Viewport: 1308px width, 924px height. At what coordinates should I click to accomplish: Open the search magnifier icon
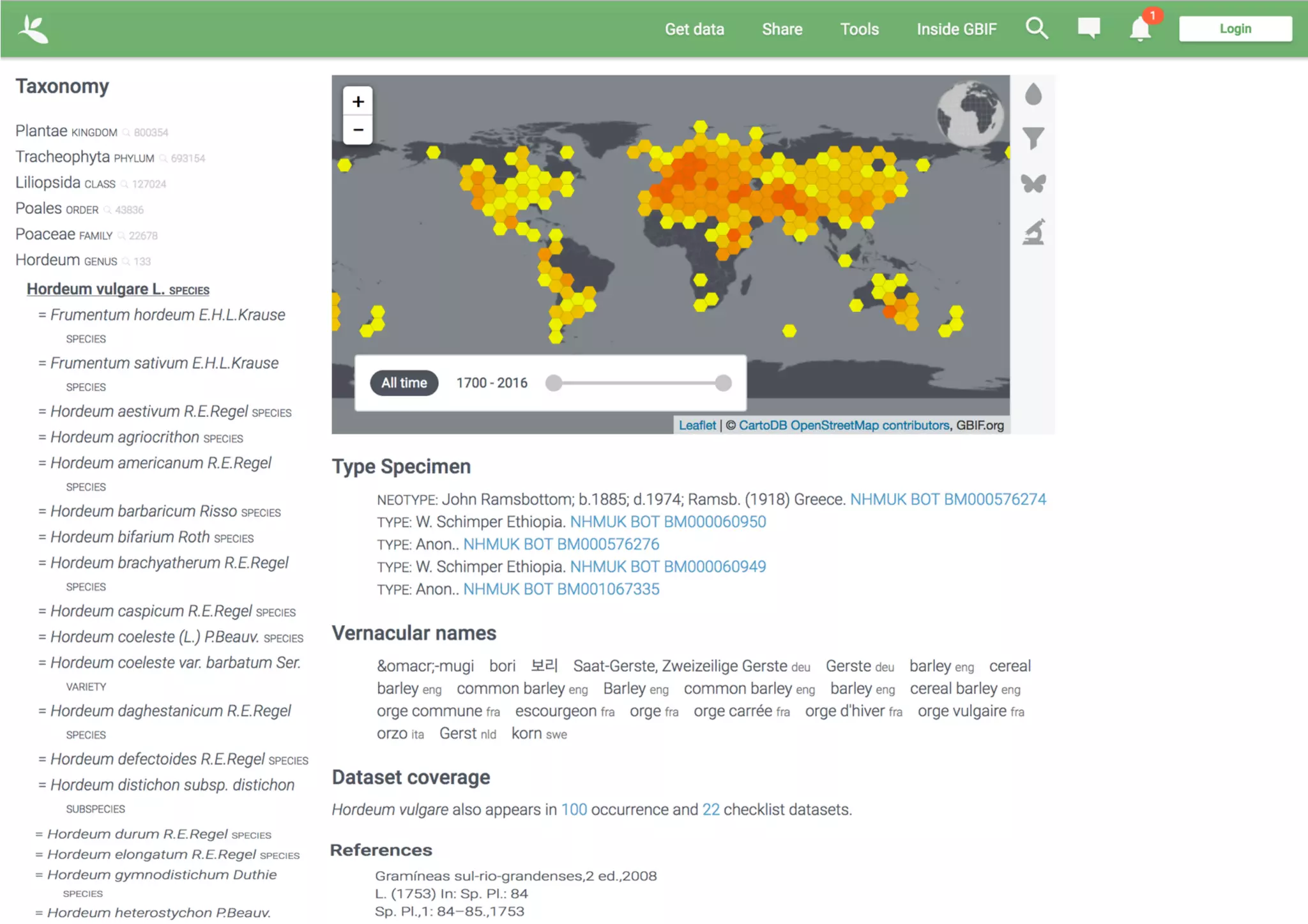[1036, 28]
